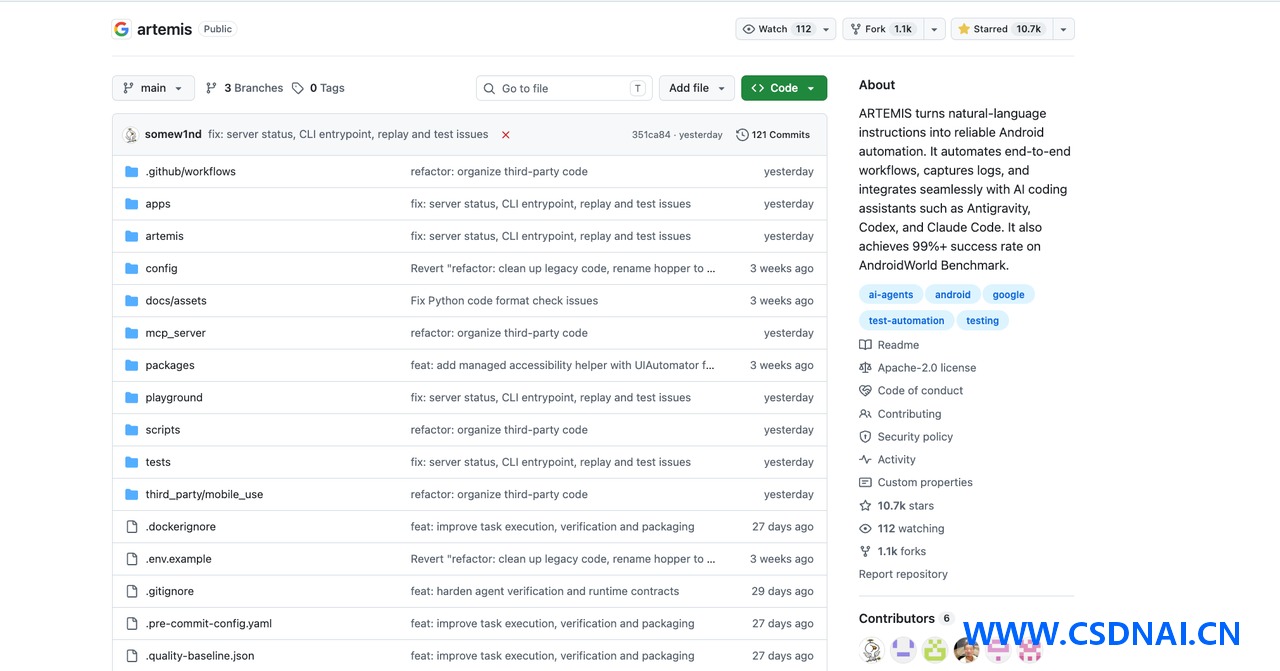Click the .dockerignore file icon

click(131, 527)
